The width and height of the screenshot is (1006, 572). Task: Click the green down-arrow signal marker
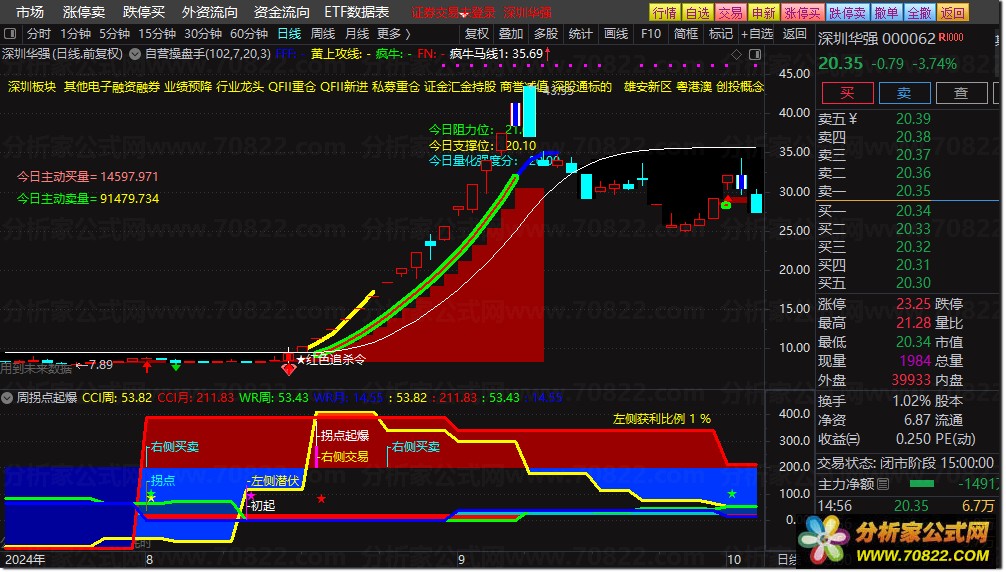(x=176, y=366)
